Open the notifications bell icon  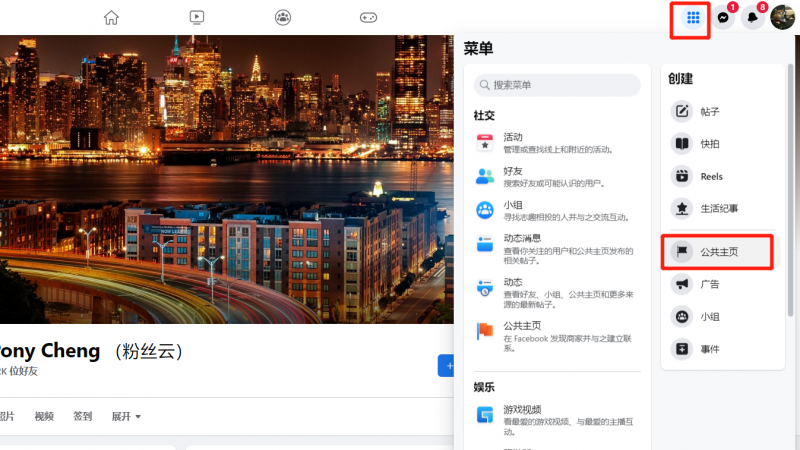753,18
